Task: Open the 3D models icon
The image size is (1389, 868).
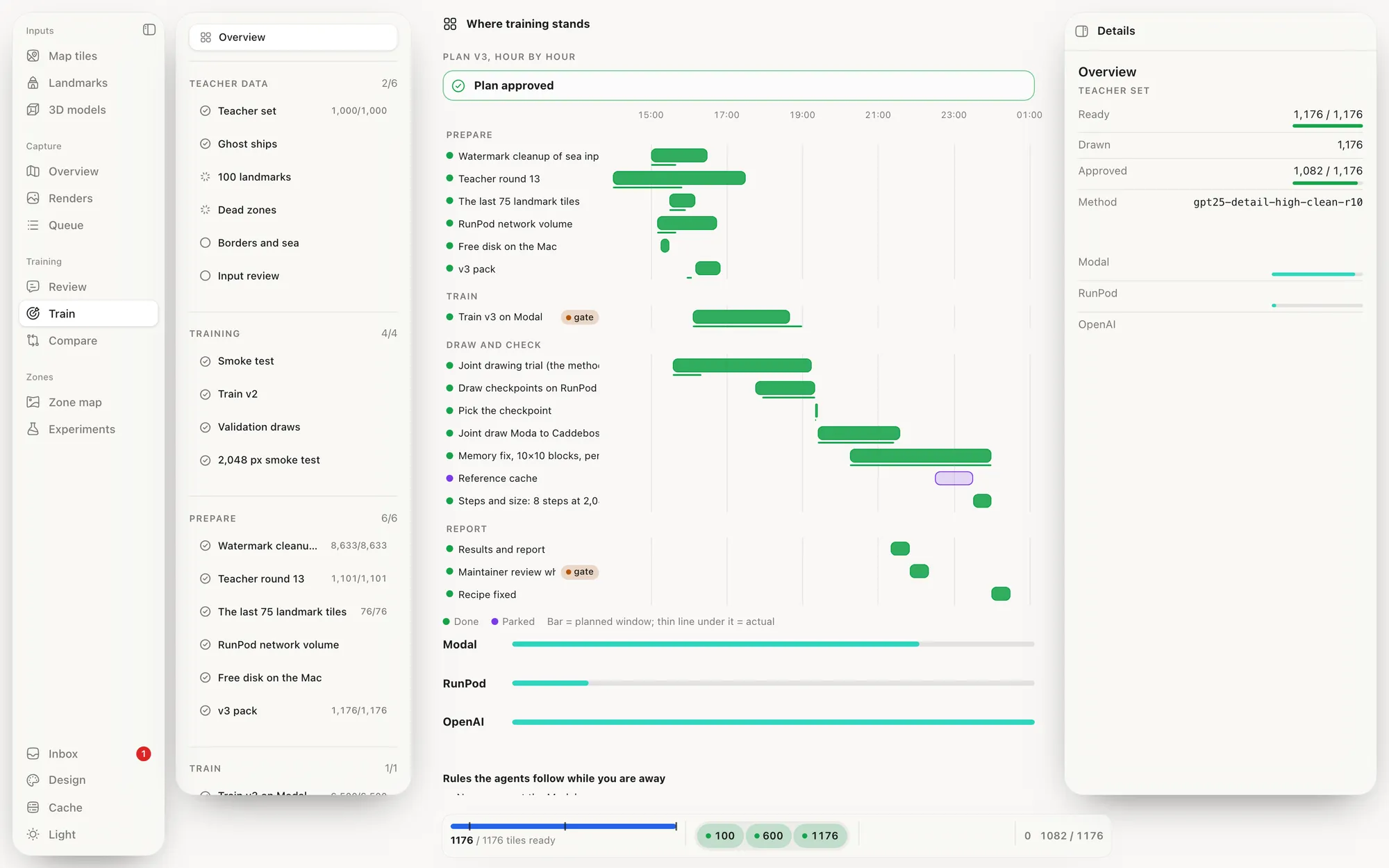Action: (33, 110)
